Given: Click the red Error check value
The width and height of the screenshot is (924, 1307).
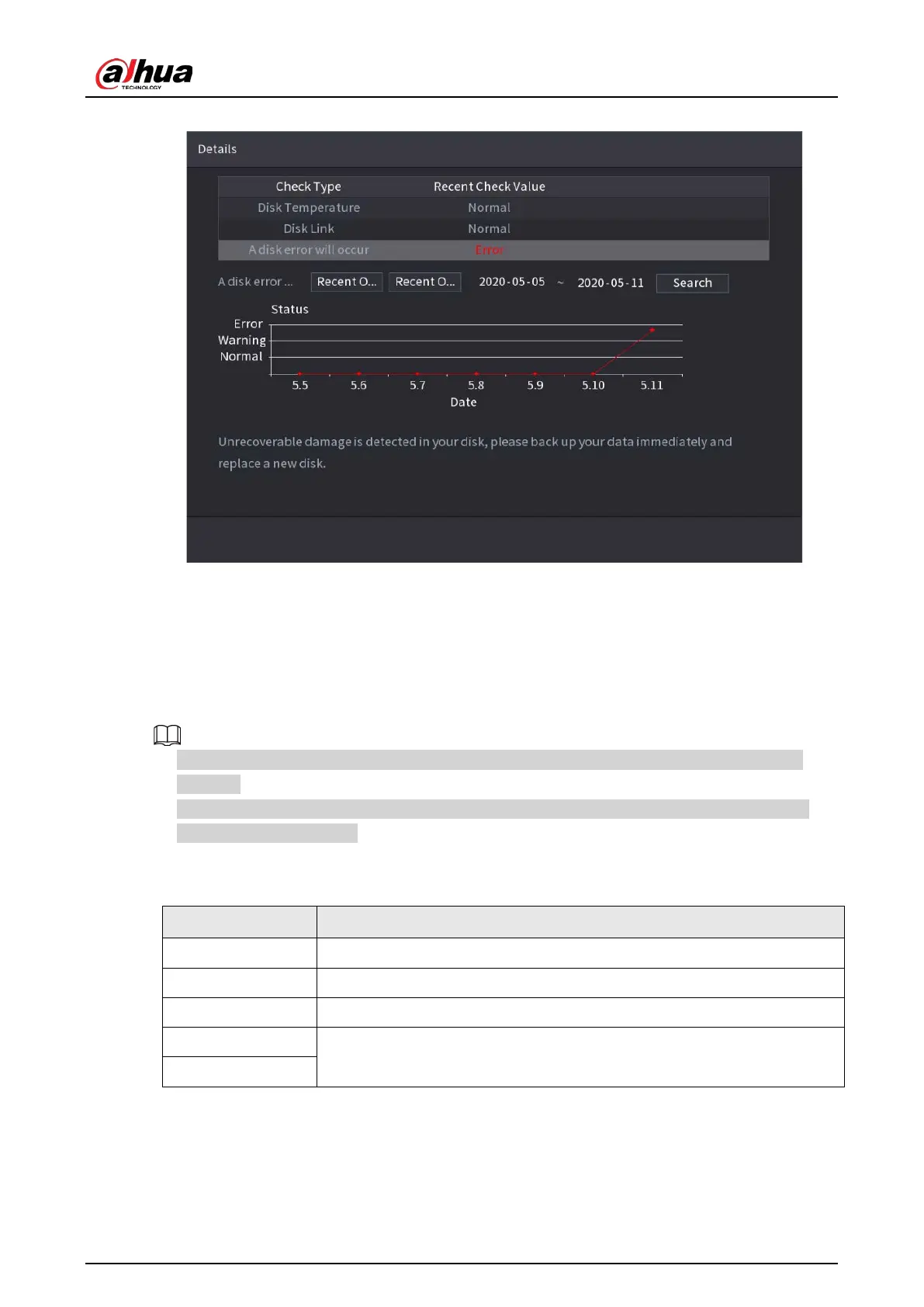Looking at the screenshot, I should (x=490, y=250).
